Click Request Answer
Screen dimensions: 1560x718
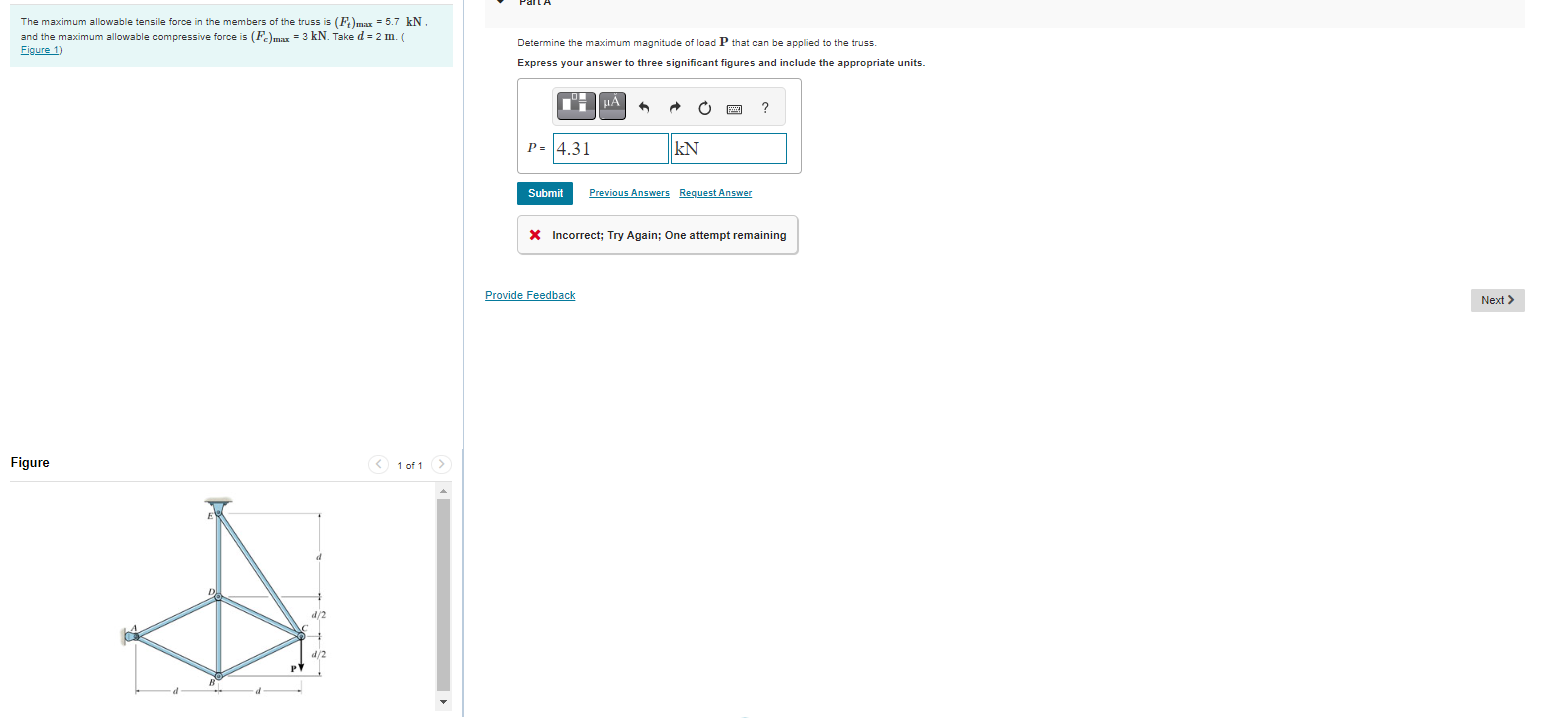click(x=715, y=192)
